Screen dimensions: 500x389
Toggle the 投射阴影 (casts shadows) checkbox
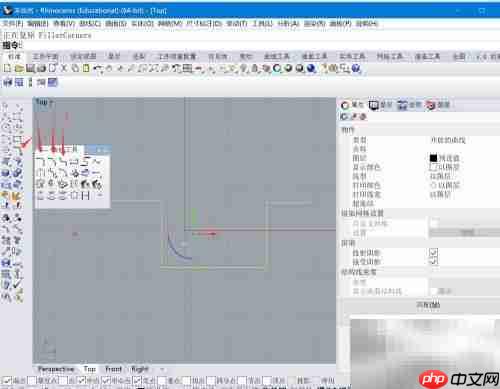click(x=434, y=252)
